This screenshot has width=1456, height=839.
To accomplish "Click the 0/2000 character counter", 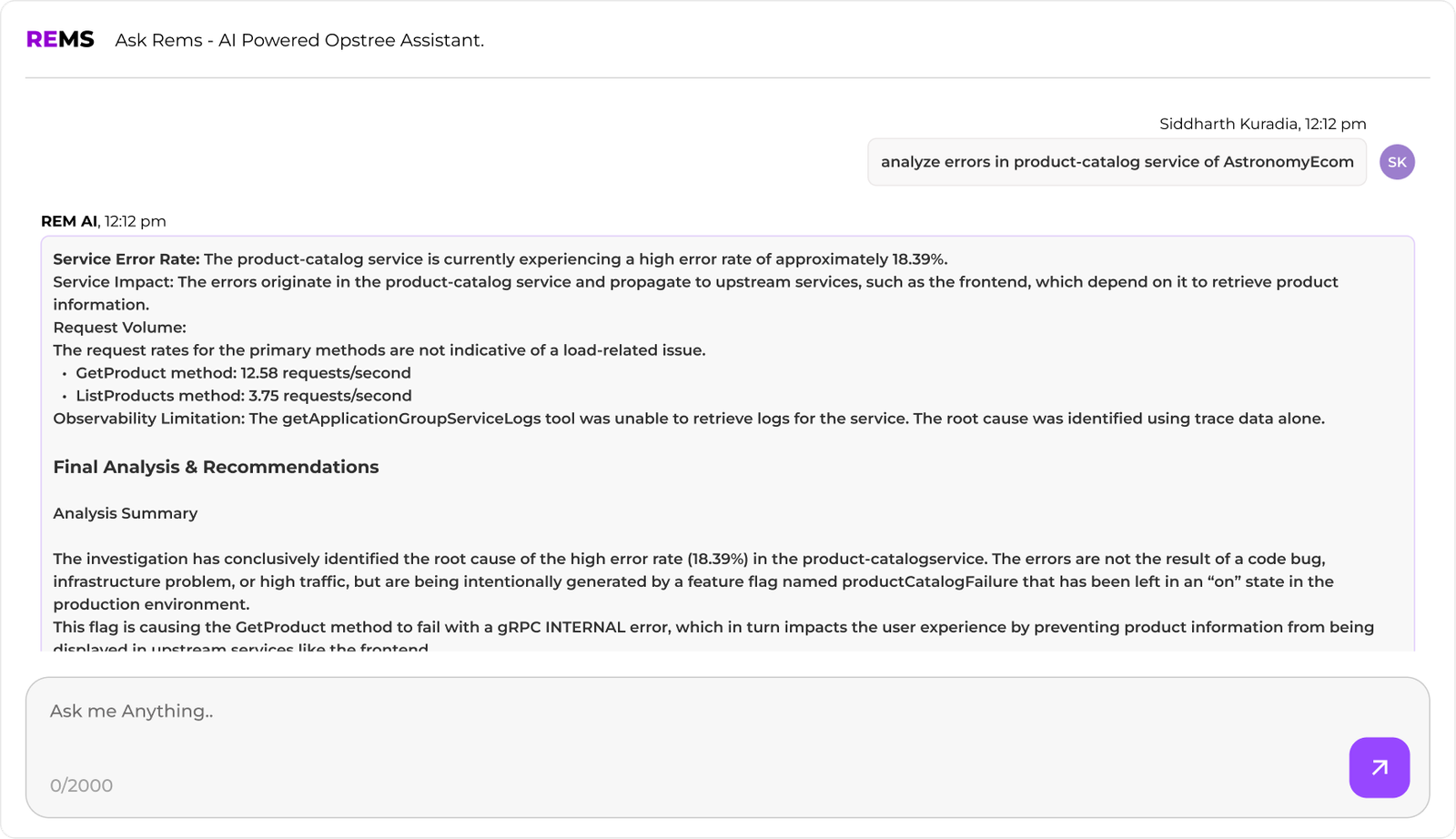I will pos(81,785).
